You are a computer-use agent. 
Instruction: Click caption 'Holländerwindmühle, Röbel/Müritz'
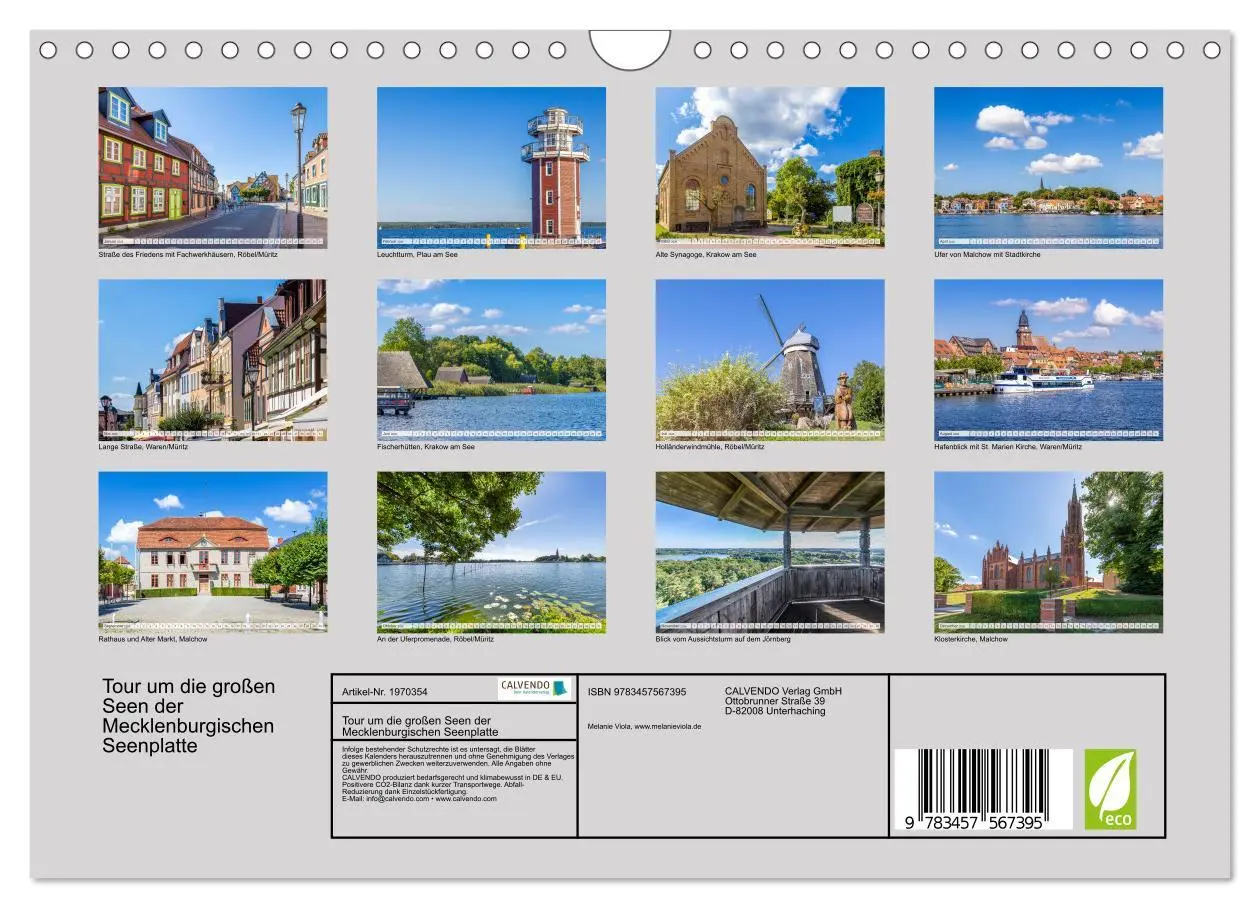[x=710, y=447]
